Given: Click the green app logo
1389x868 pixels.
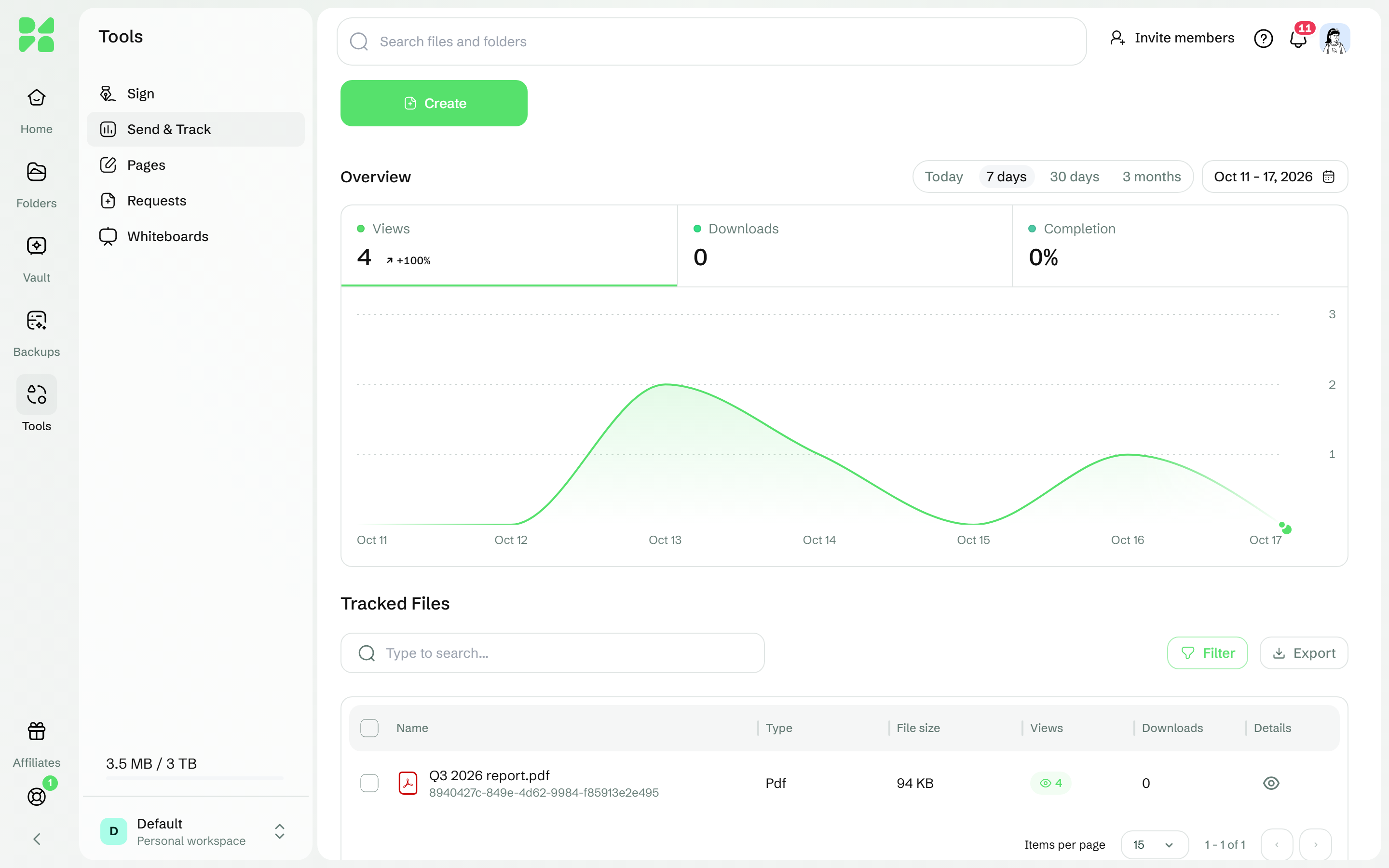Looking at the screenshot, I should click(36, 34).
